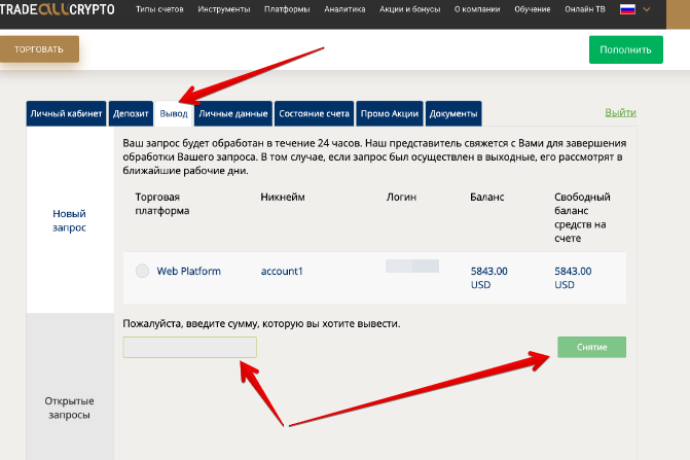Open the Типы счетов menu
690x460 pixels.
[x=159, y=9]
